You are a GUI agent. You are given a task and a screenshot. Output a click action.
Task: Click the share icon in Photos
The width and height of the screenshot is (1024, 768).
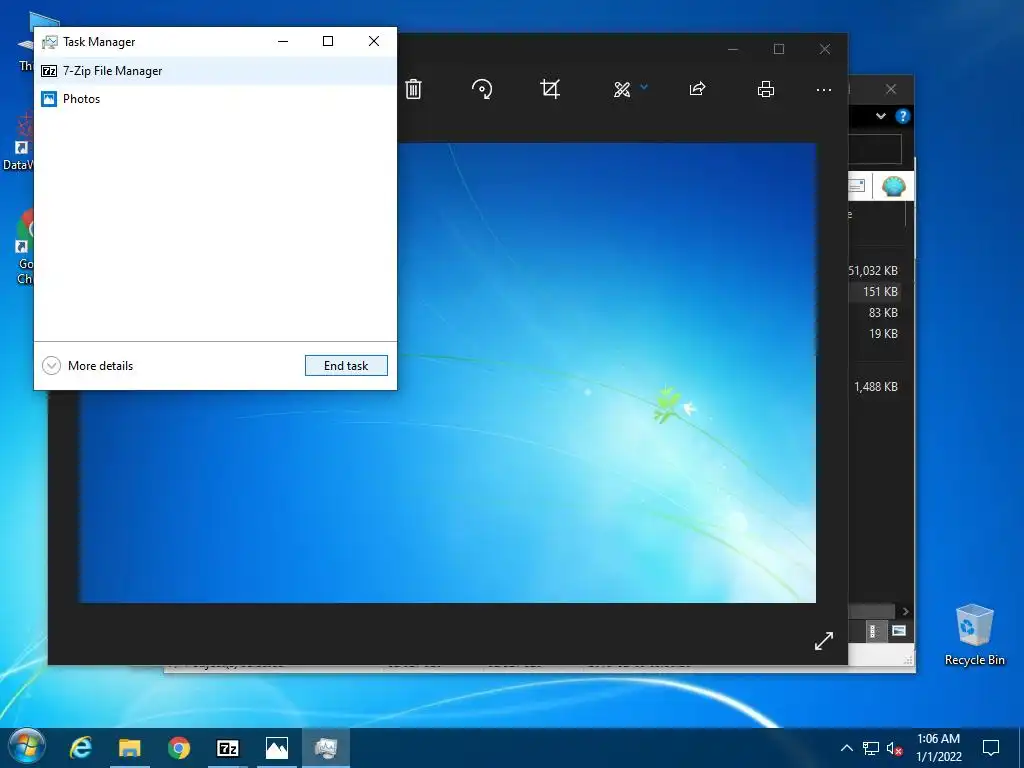(x=697, y=89)
